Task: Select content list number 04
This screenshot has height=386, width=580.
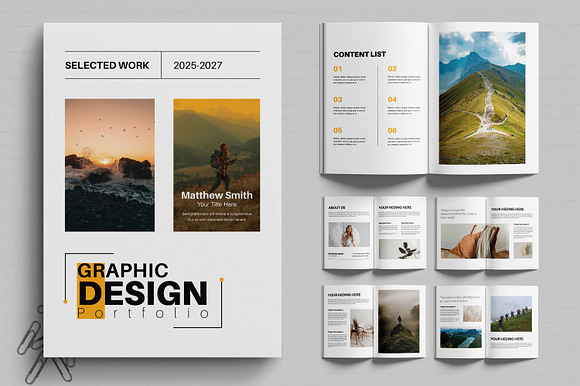Action: pos(392,99)
